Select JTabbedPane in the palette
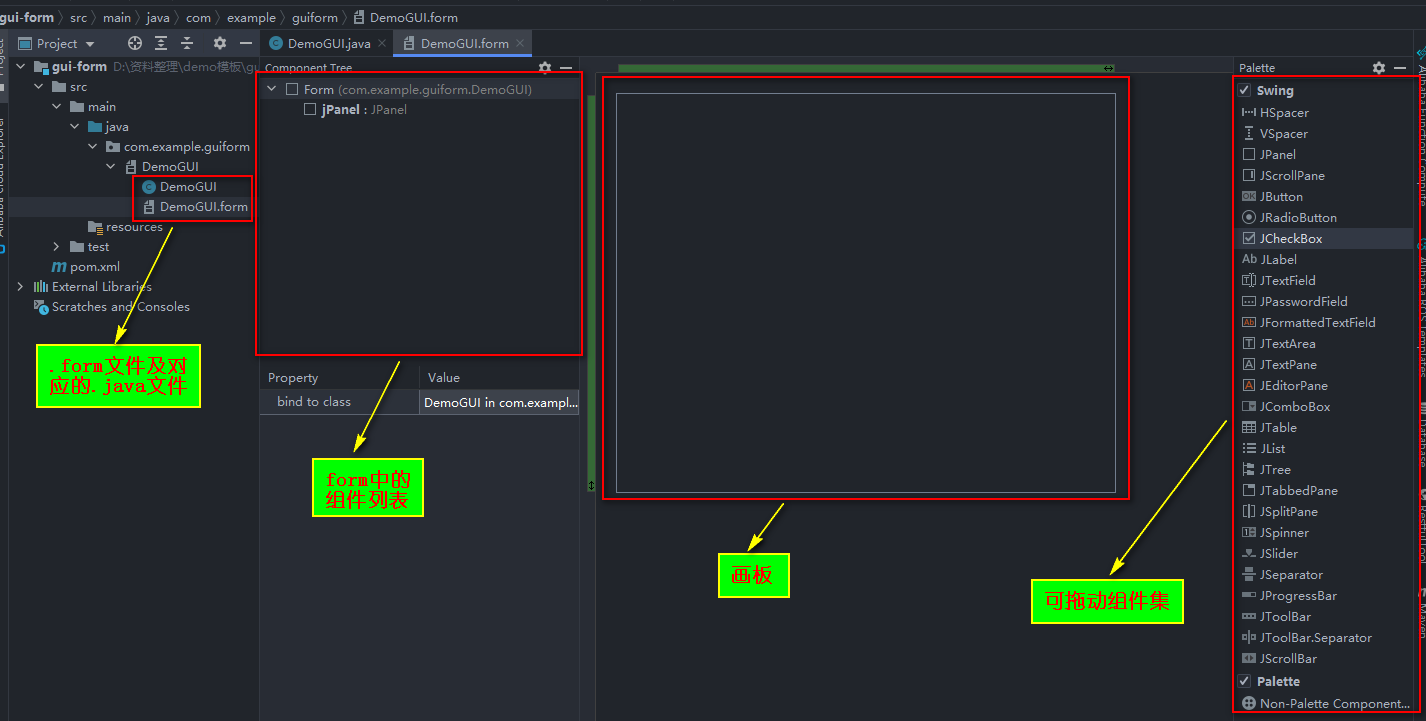The height and width of the screenshot is (721, 1426). point(1290,491)
